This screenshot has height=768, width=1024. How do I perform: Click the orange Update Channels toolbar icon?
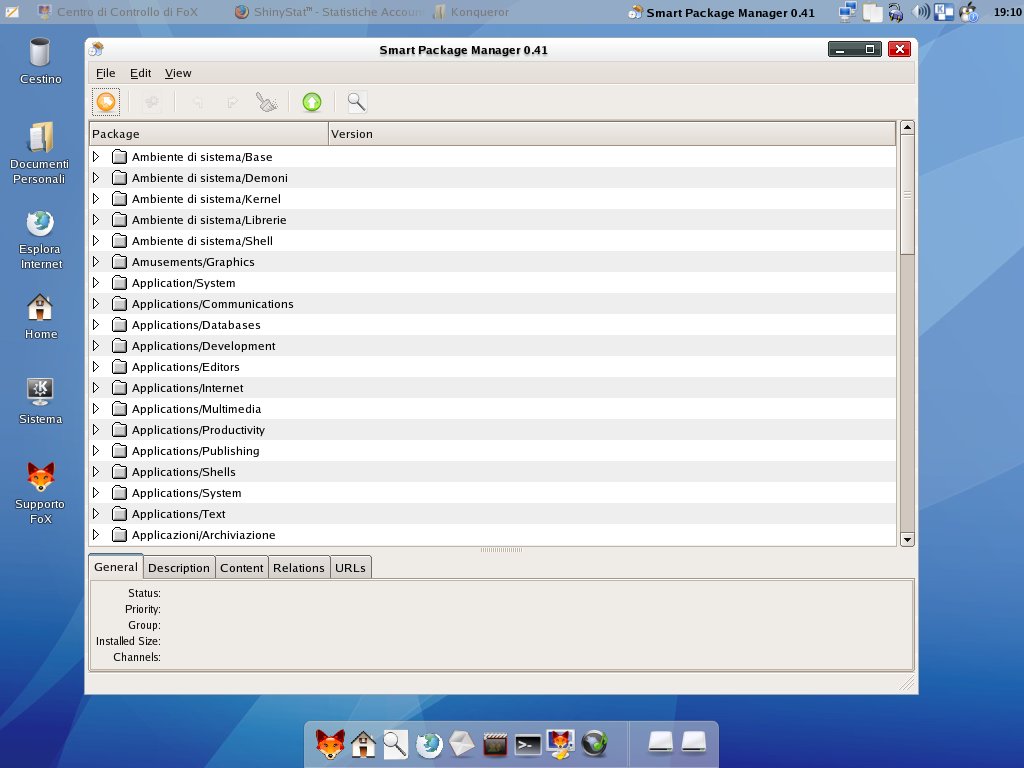(x=106, y=102)
